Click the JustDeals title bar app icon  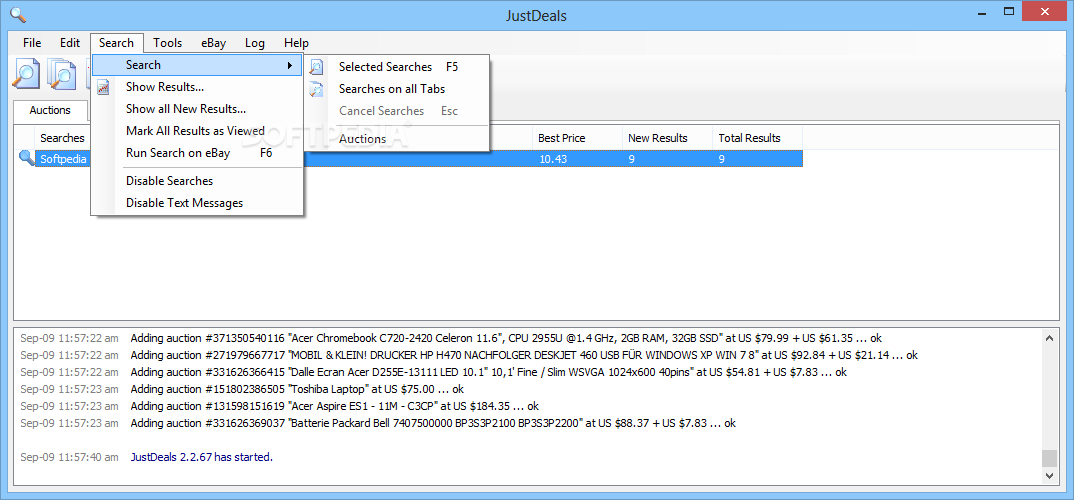click(x=20, y=14)
